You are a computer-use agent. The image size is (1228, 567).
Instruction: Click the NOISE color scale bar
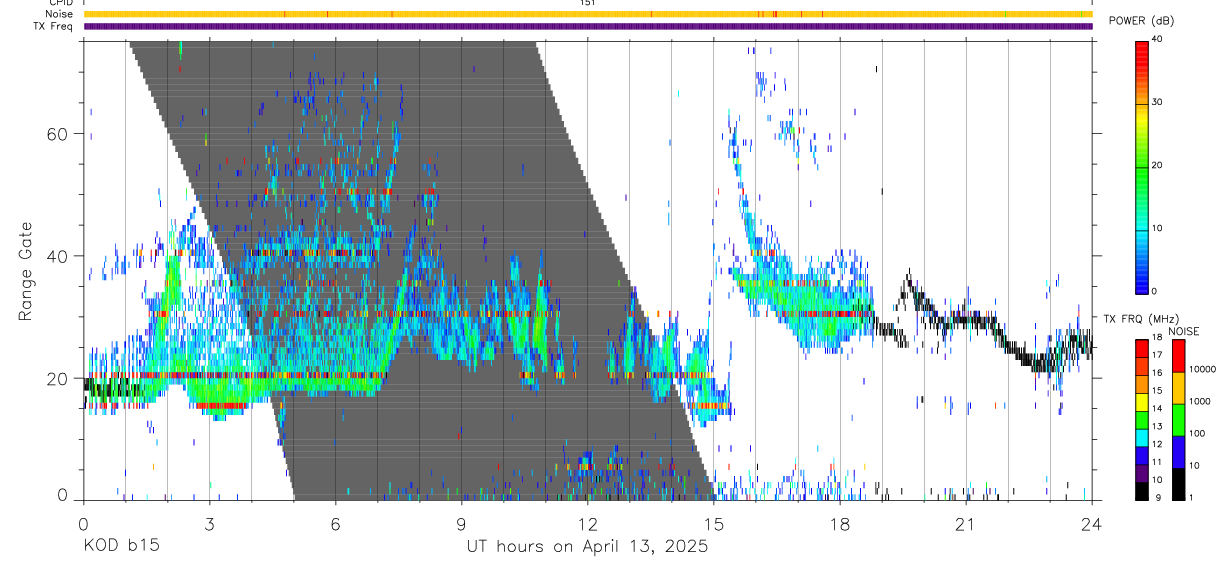pos(1177,419)
